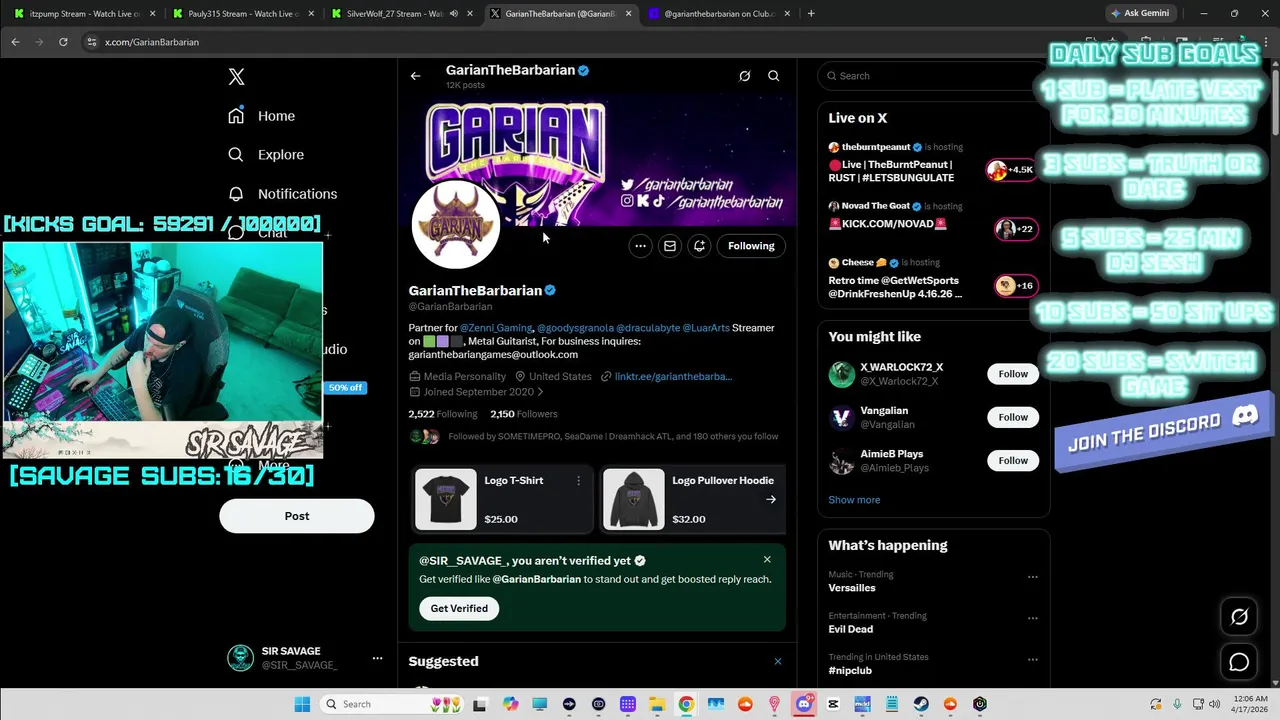Send a message via envelope icon
The width and height of the screenshot is (1280, 720).
[670, 246]
